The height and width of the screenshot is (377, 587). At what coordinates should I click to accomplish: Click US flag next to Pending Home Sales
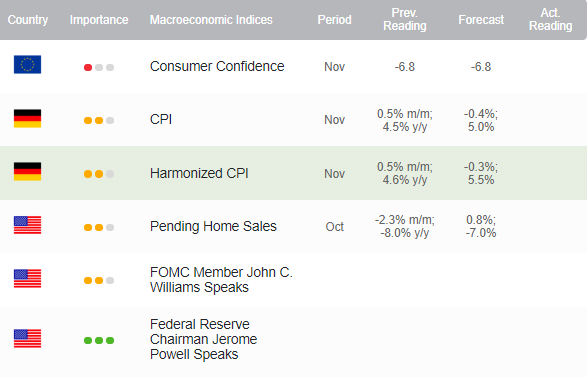tap(27, 225)
